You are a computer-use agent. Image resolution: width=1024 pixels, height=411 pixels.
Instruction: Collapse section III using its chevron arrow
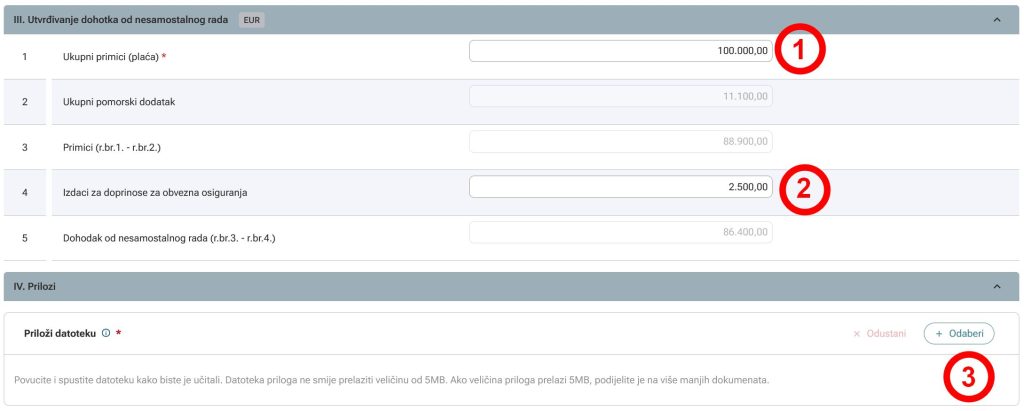coord(996,19)
